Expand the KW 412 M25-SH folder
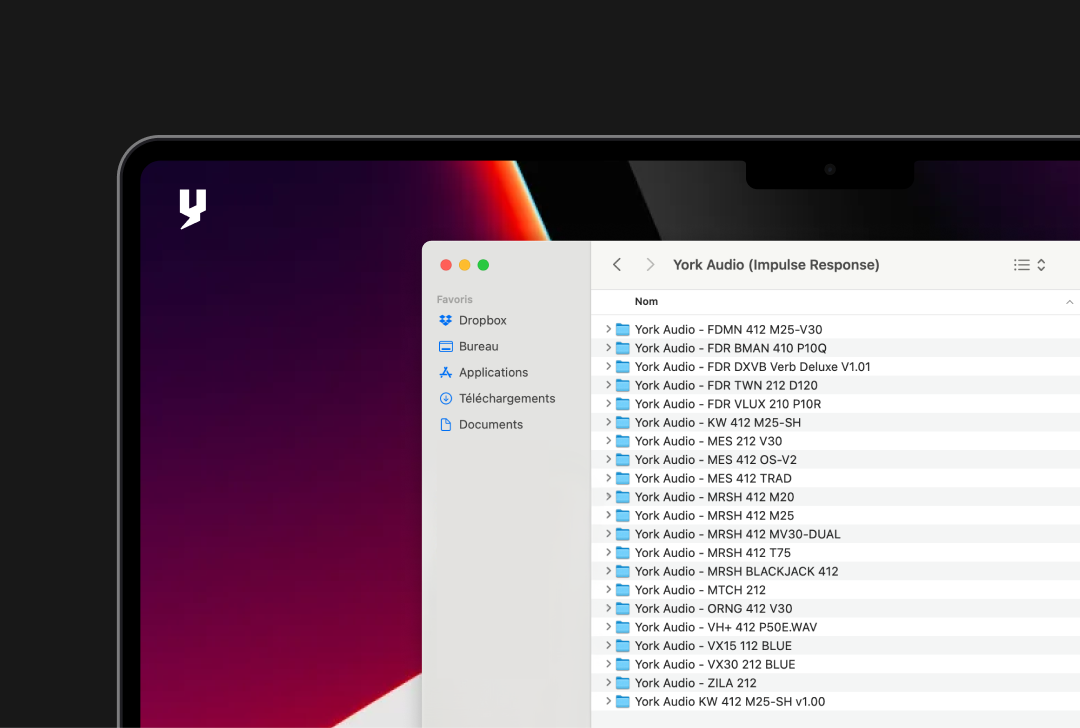The height and width of the screenshot is (728, 1080). click(608, 422)
